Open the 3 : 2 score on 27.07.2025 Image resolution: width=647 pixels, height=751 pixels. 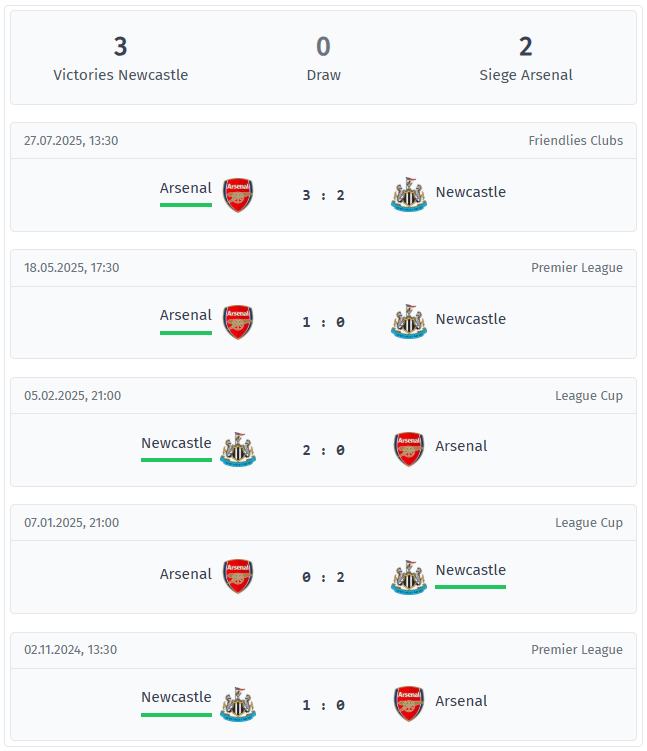323,195
